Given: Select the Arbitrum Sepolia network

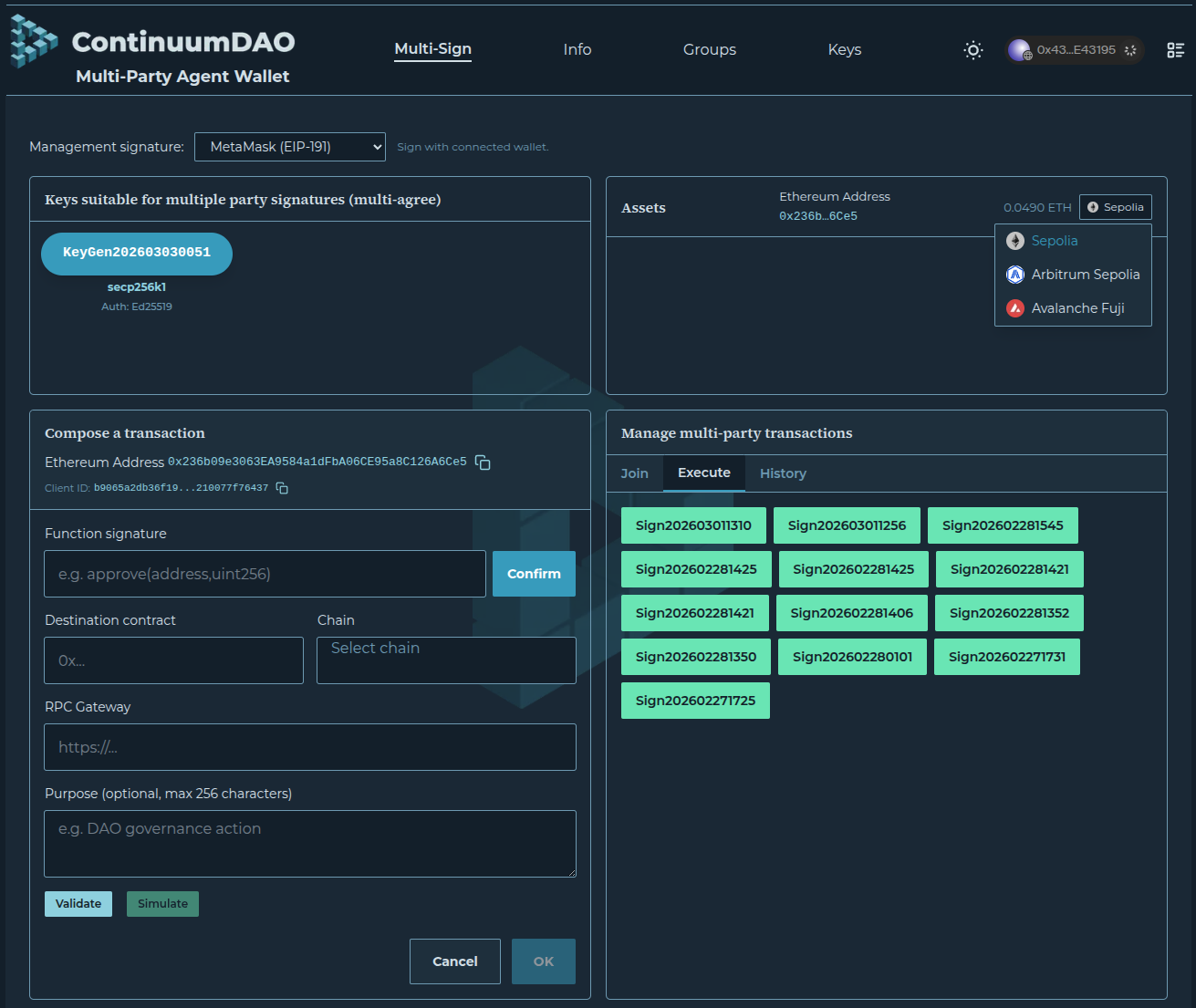Looking at the screenshot, I should (x=1086, y=275).
